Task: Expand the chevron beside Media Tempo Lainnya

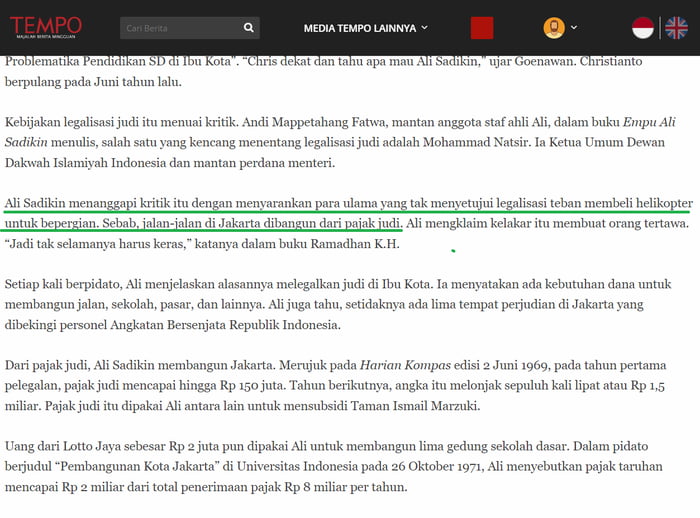Action: [425, 28]
